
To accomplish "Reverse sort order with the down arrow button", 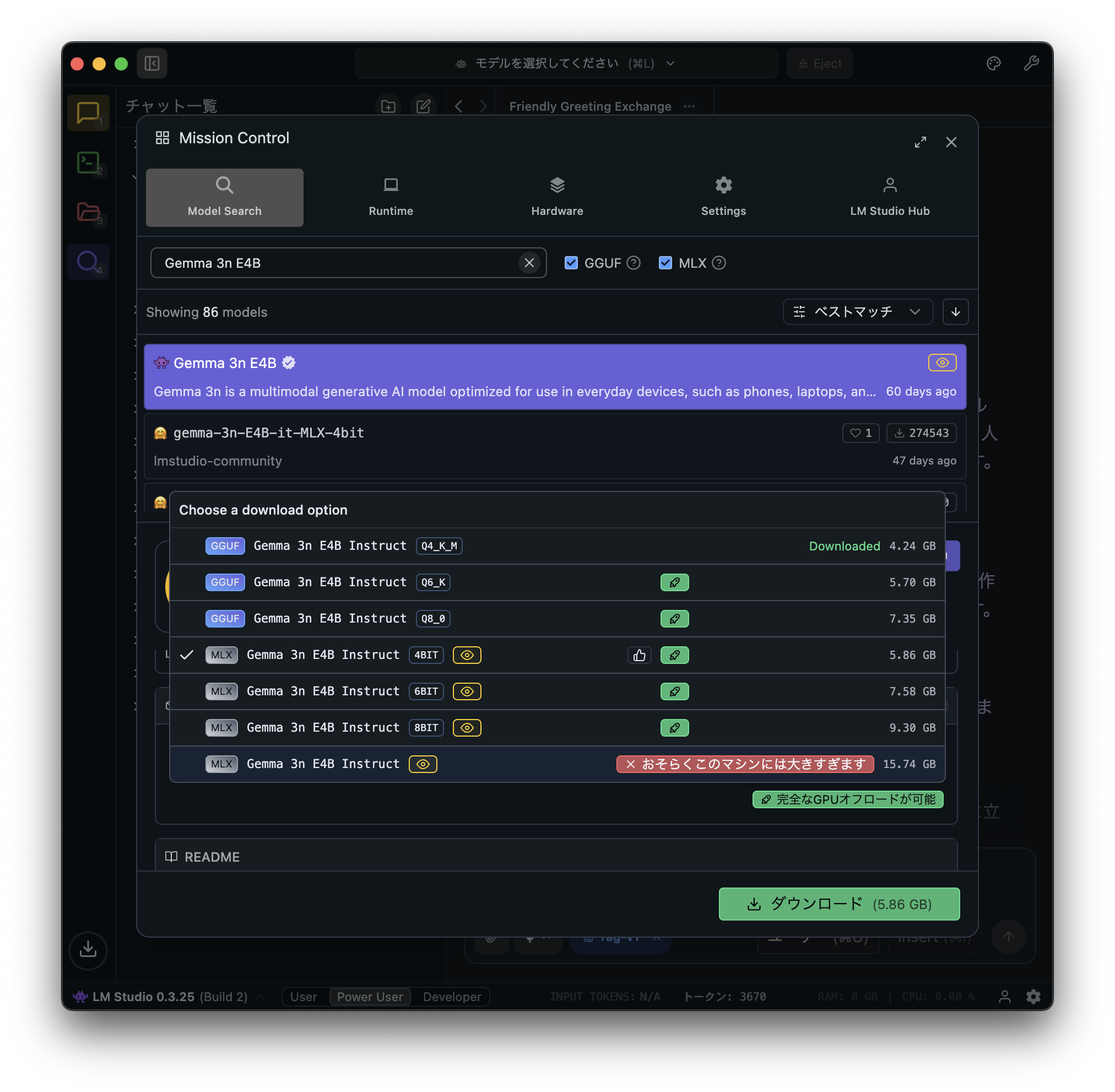I will click(955, 311).
